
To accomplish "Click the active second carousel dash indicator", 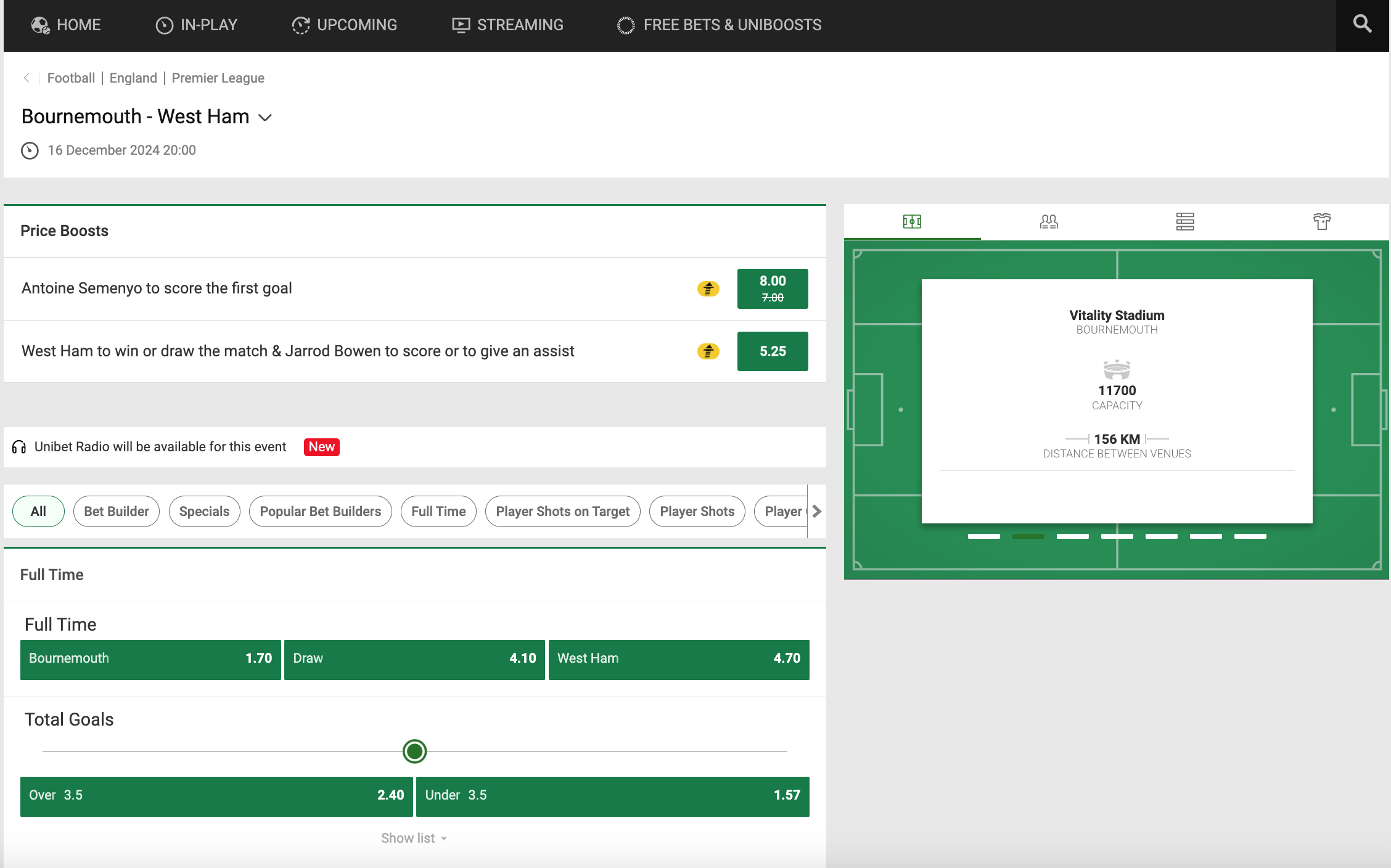I will click(x=1028, y=536).
